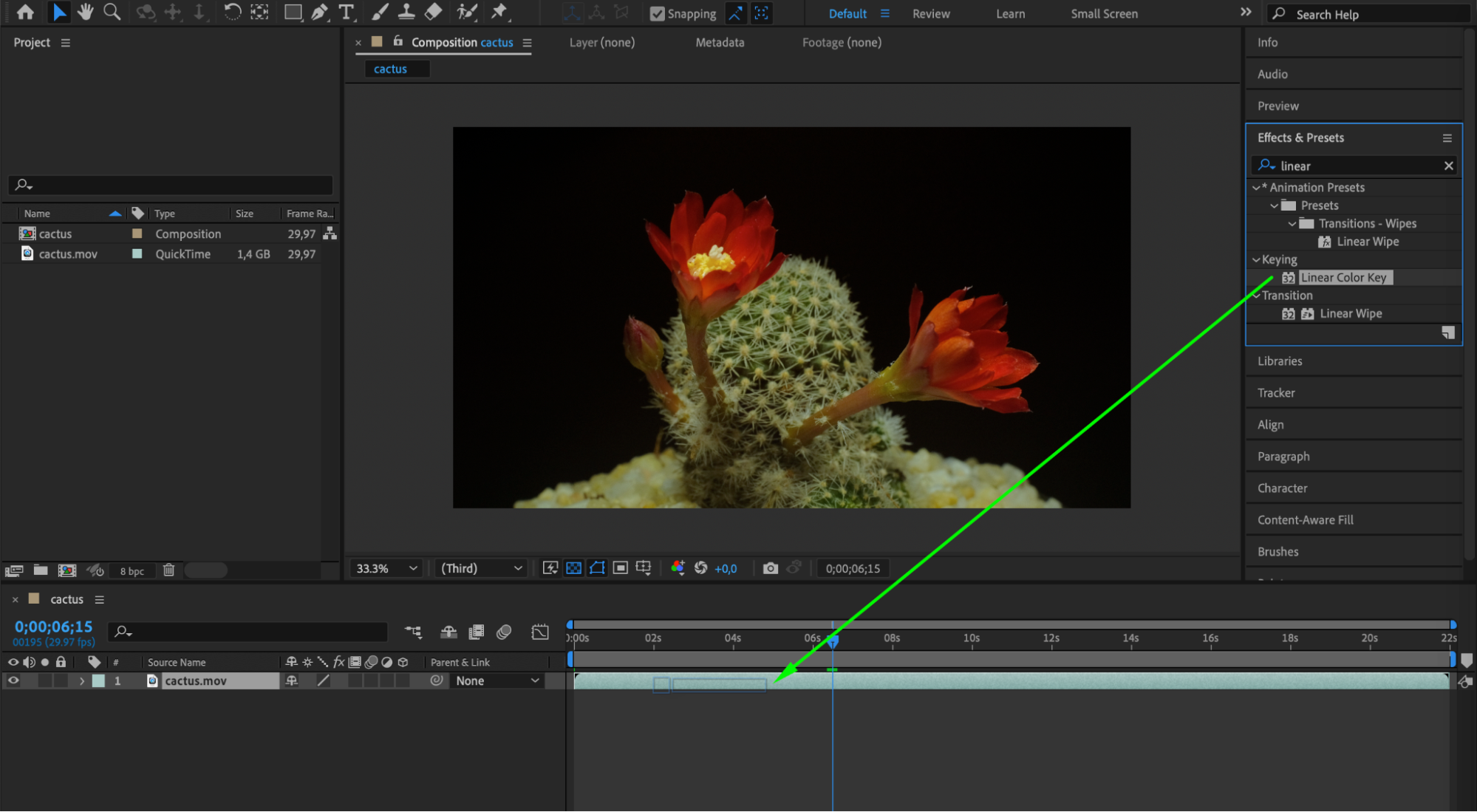This screenshot has height=812, width=1477.
Task: Open the Parent None dropdown
Action: [497, 680]
